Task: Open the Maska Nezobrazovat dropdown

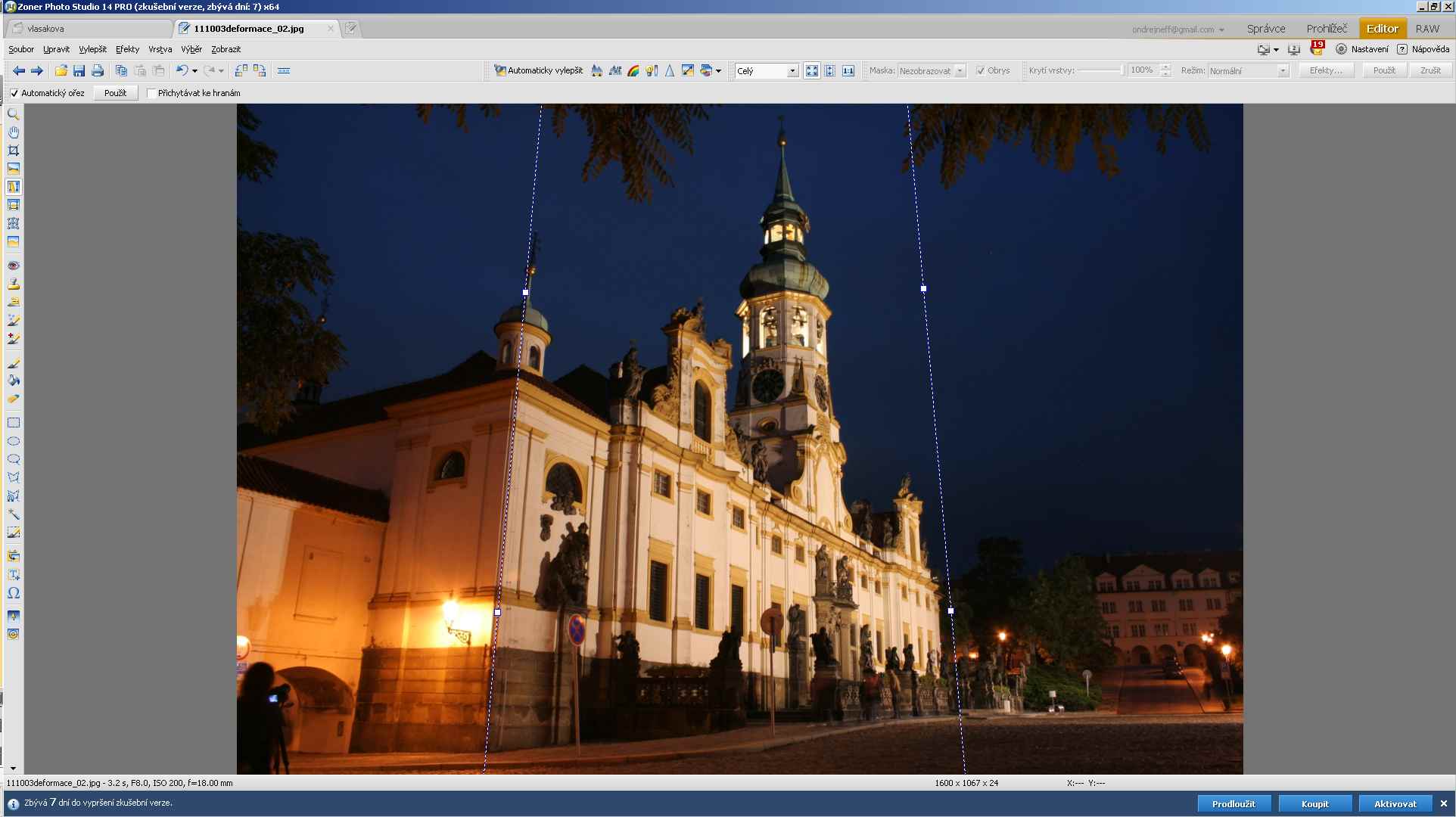Action: point(960,70)
